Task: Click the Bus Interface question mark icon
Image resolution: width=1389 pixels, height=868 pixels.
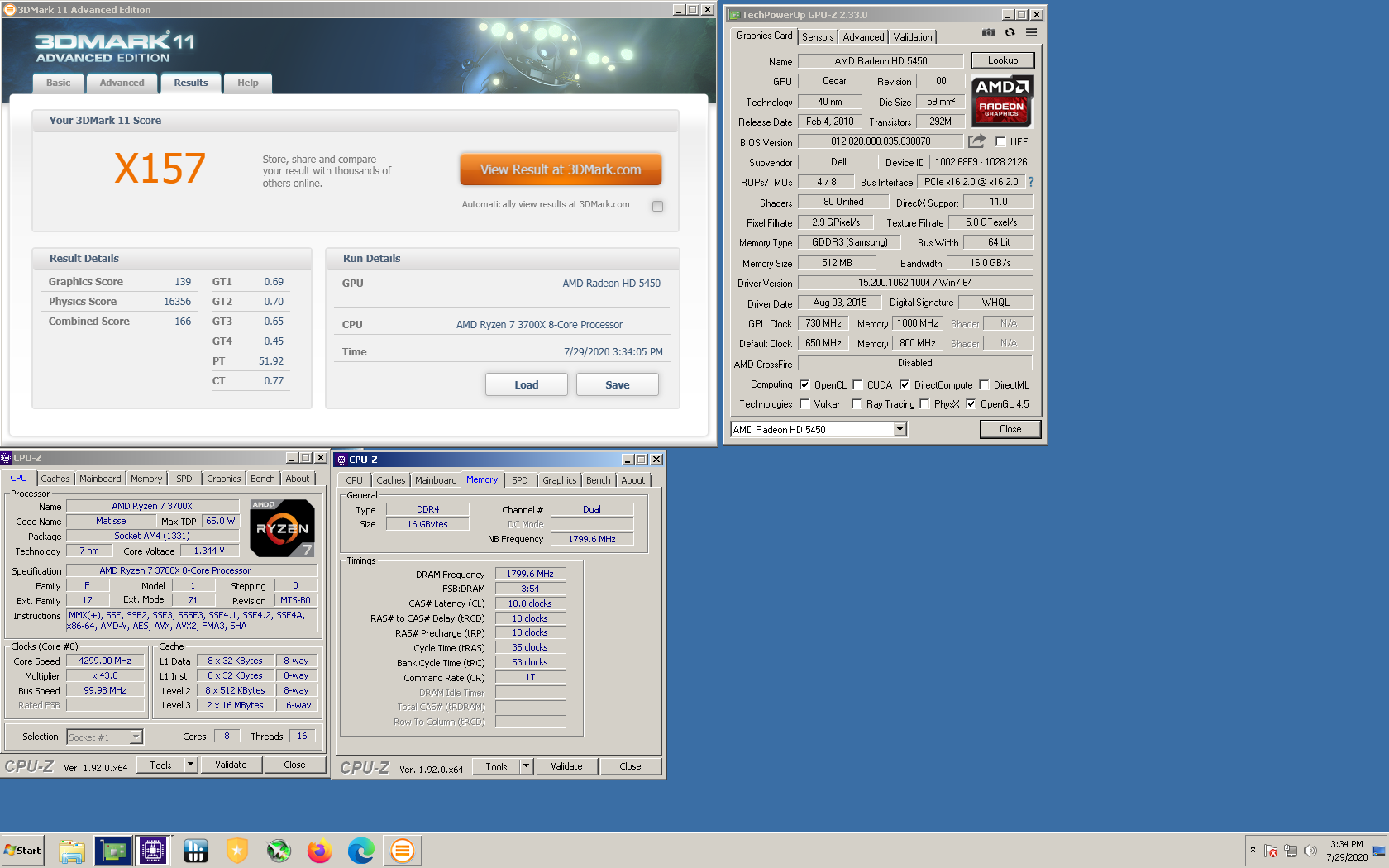Action: pyautogui.click(x=1031, y=182)
